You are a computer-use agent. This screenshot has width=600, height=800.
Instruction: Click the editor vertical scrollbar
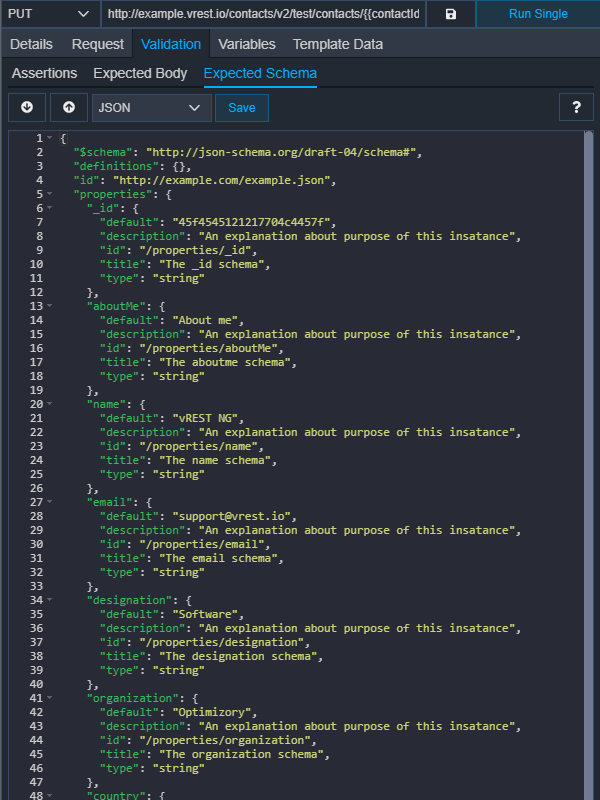point(589,464)
